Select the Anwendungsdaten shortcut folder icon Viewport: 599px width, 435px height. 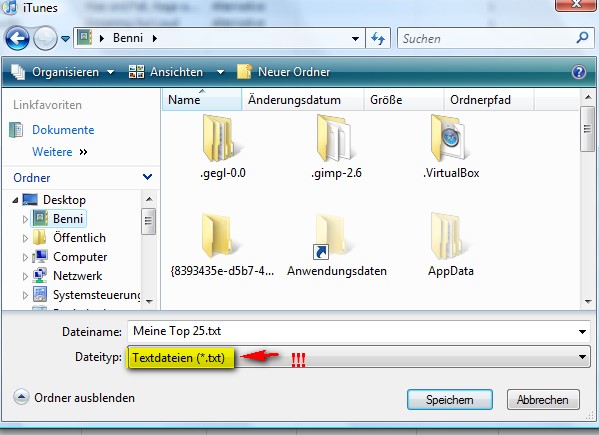[332, 237]
